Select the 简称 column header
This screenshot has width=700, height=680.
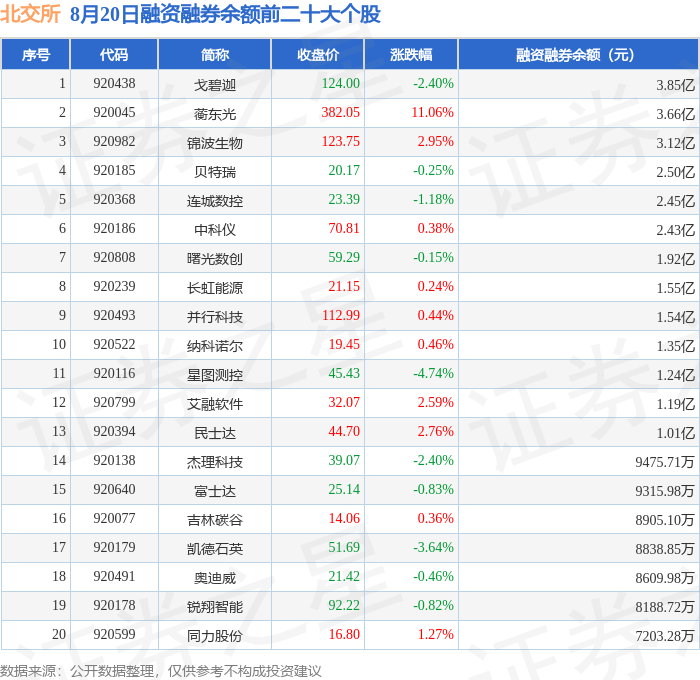(215, 54)
